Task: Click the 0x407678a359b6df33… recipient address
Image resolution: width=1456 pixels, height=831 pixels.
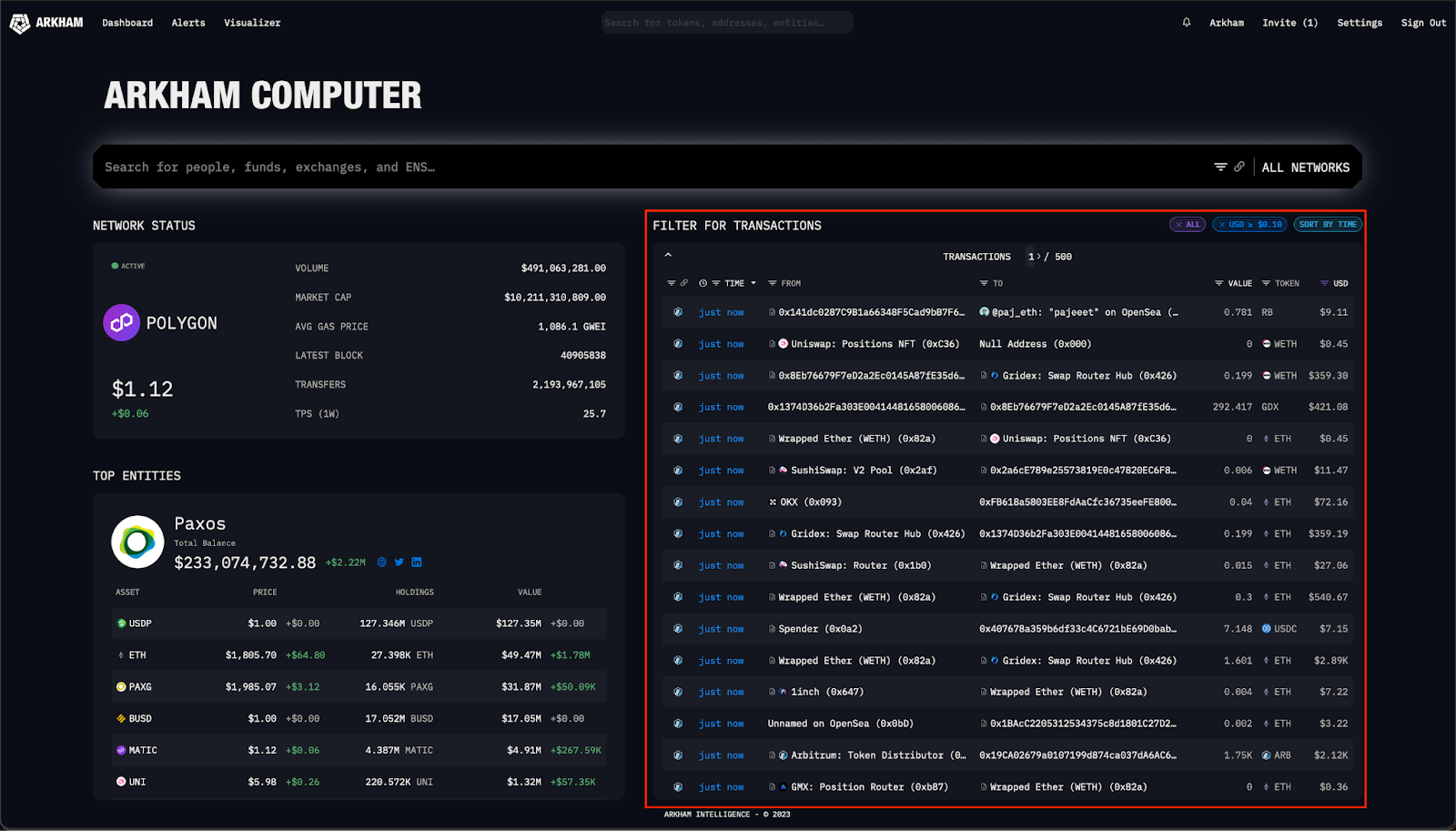Action: [x=1077, y=629]
